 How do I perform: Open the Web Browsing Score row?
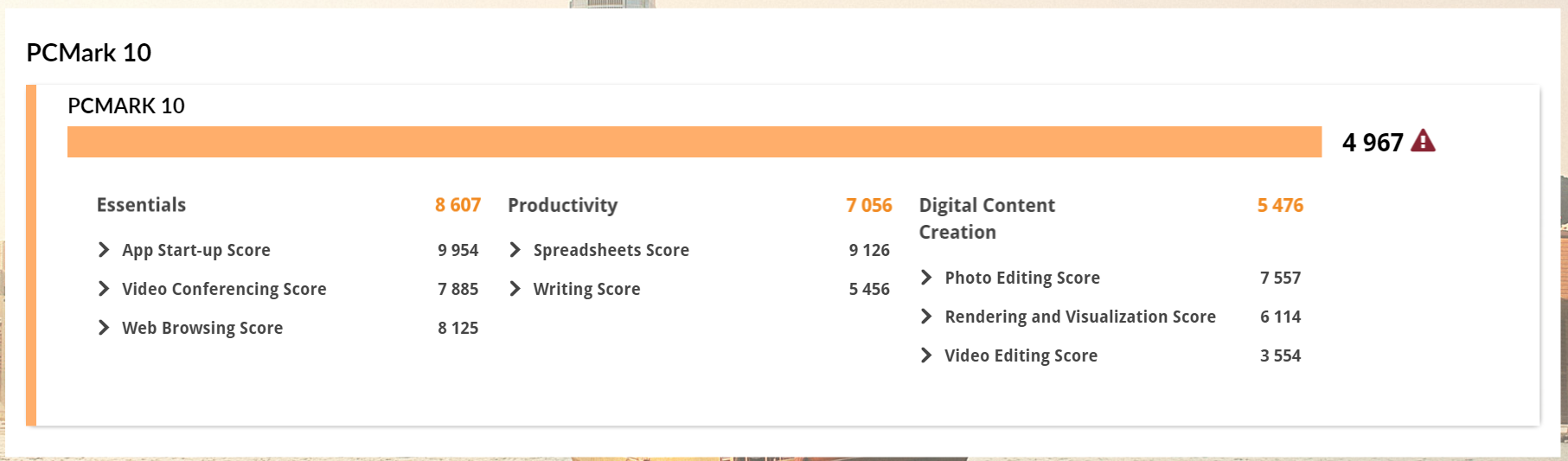[288, 328]
